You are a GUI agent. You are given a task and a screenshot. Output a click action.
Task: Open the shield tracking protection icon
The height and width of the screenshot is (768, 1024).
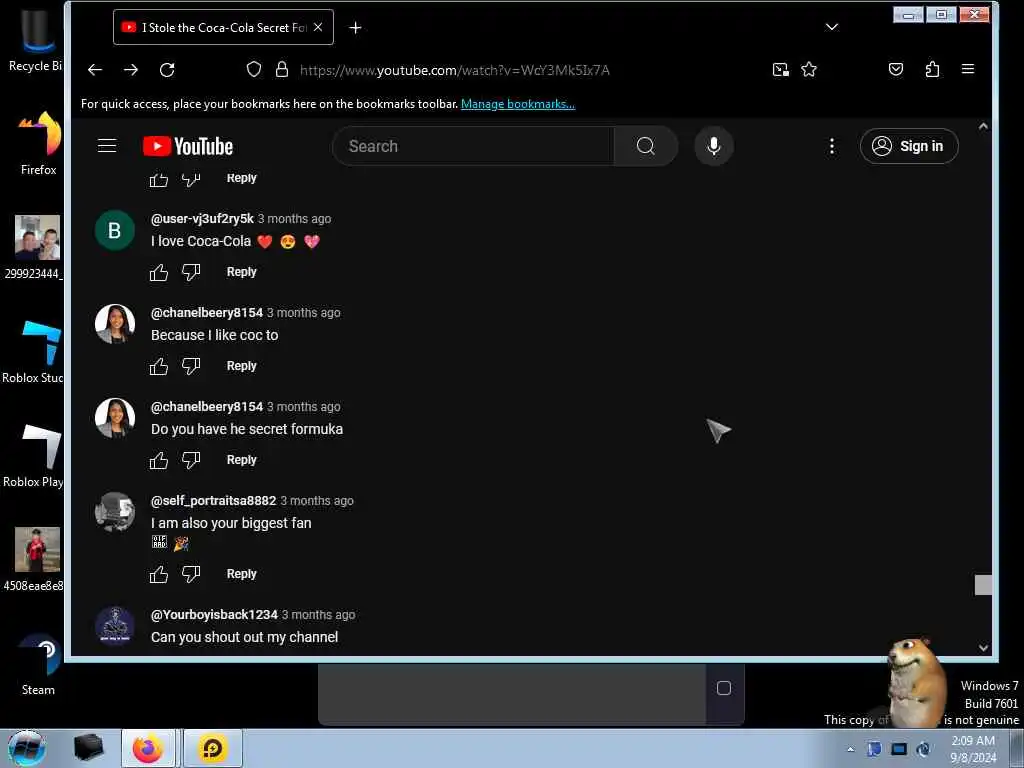point(254,69)
